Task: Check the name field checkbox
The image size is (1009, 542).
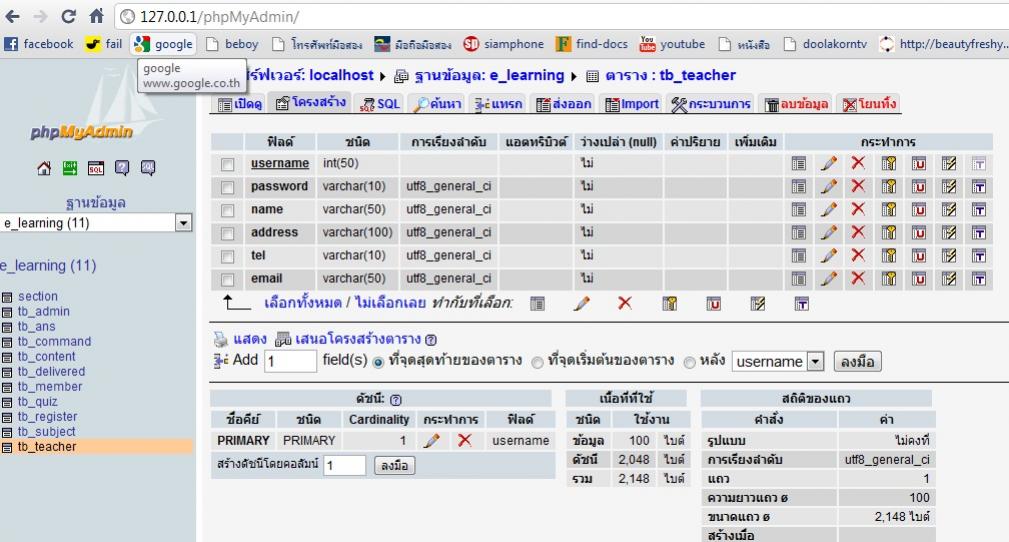Action: [227, 210]
